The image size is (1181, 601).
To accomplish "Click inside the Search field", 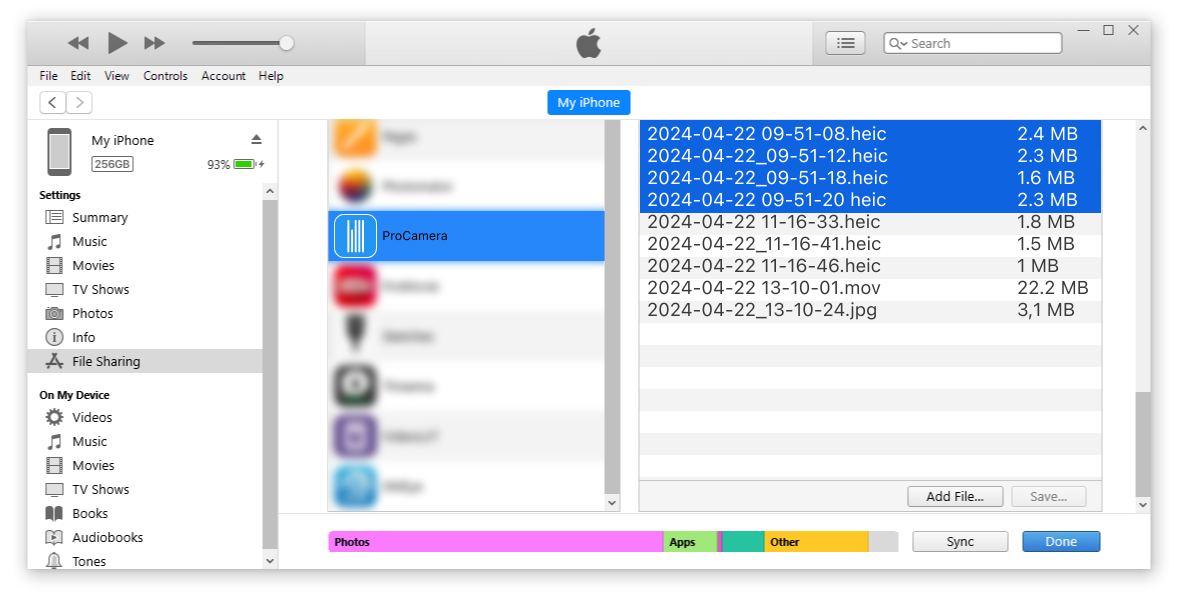I will point(980,43).
